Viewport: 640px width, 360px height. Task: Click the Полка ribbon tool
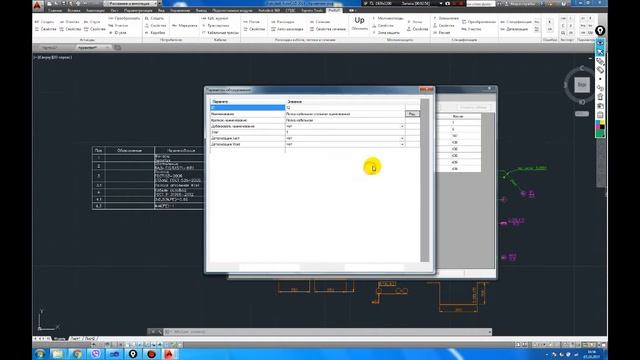pyautogui.click(x=251, y=22)
